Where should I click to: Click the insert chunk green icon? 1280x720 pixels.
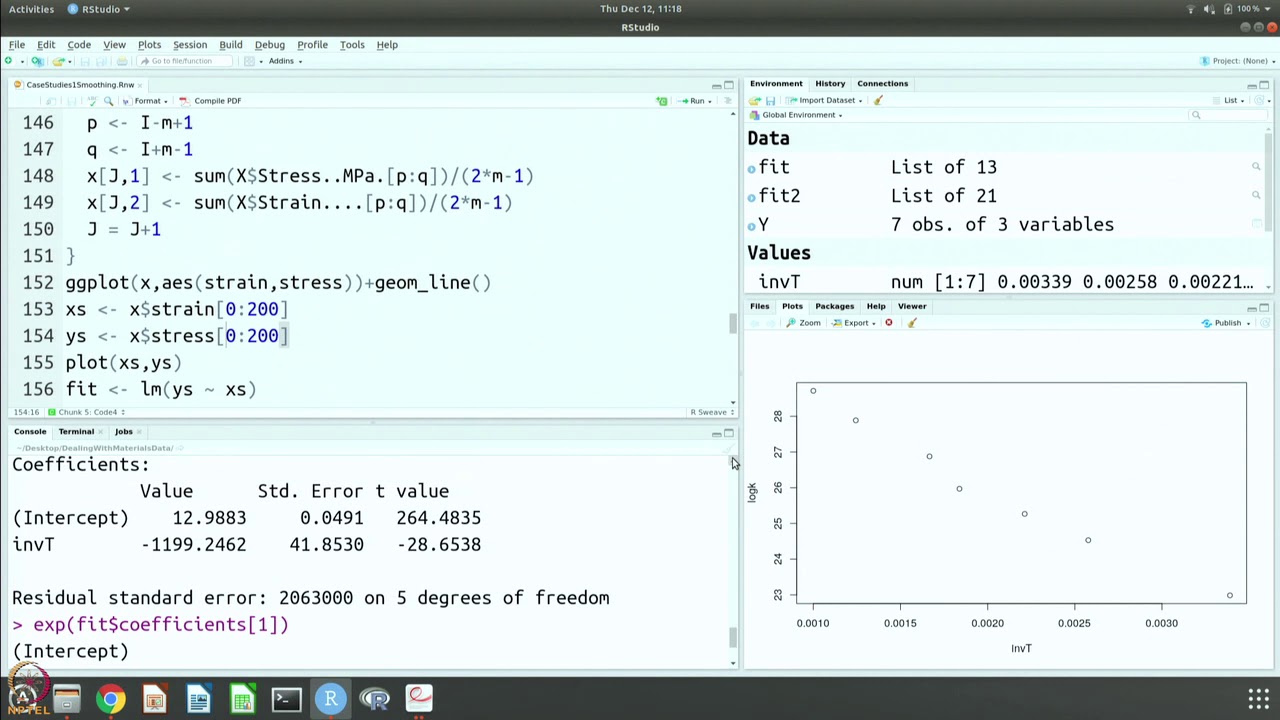pyautogui.click(x=662, y=101)
